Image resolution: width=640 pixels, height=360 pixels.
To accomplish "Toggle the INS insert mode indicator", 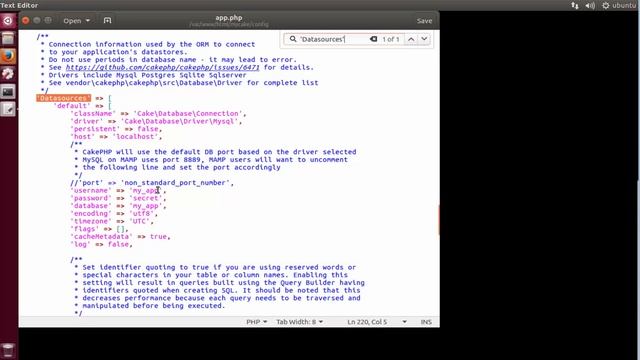I will click(426, 322).
